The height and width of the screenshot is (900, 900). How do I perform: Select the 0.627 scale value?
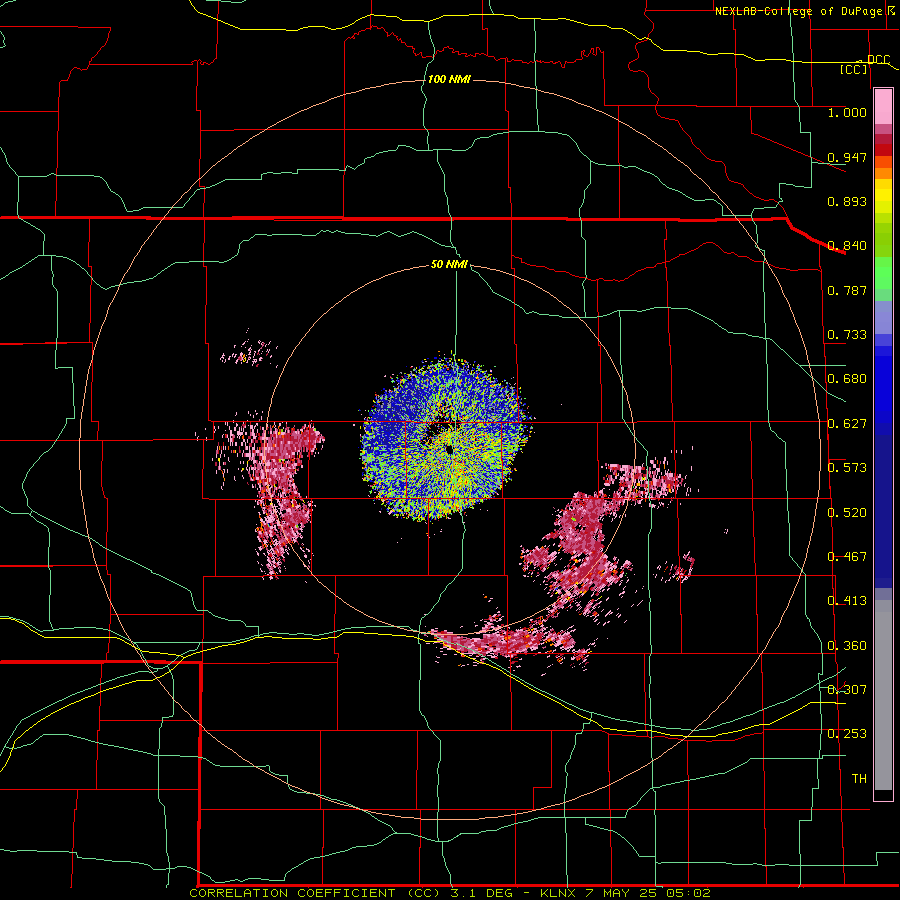click(x=847, y=424)
